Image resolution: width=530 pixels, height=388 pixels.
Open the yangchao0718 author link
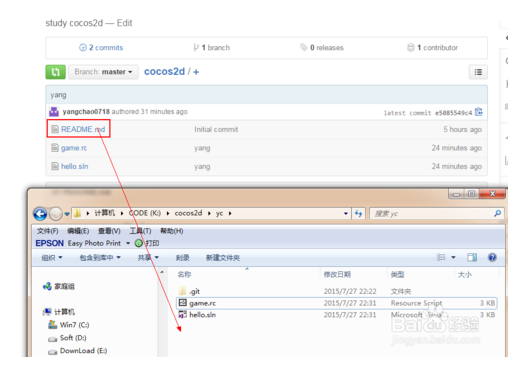(86, 112)
